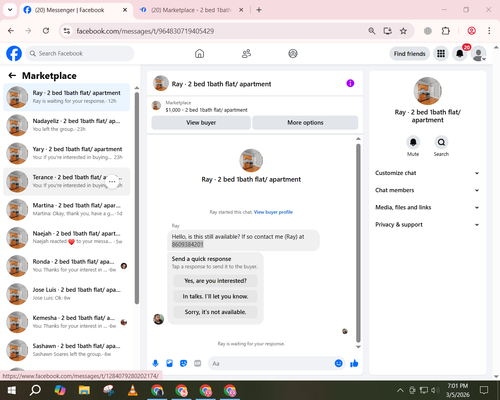Click Ray's avatar in the chat header
The height and width of the screenshot is (400, 500).
point(161,83)
